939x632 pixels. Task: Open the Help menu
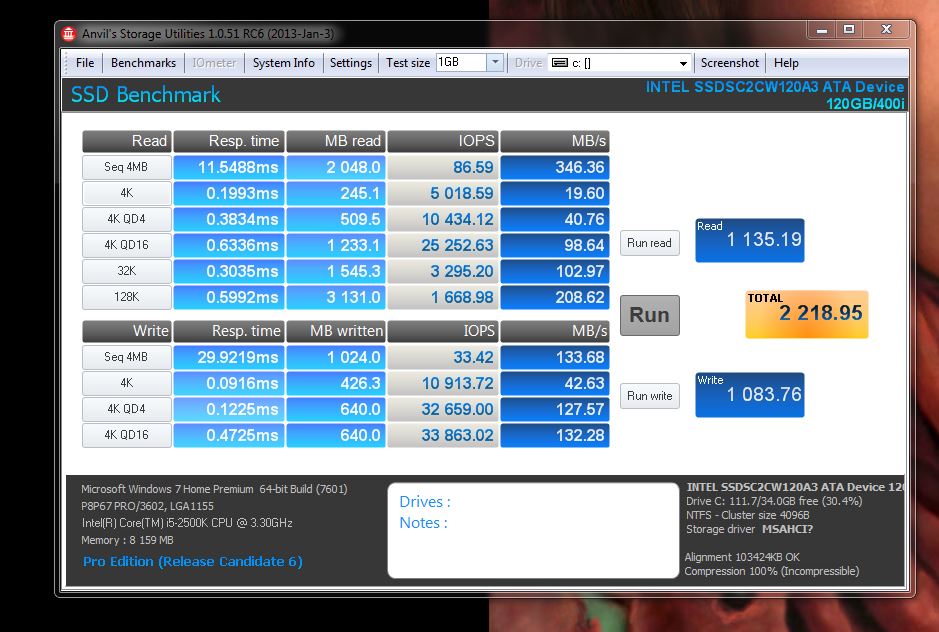pyautogui.click(x=786, y=63)
